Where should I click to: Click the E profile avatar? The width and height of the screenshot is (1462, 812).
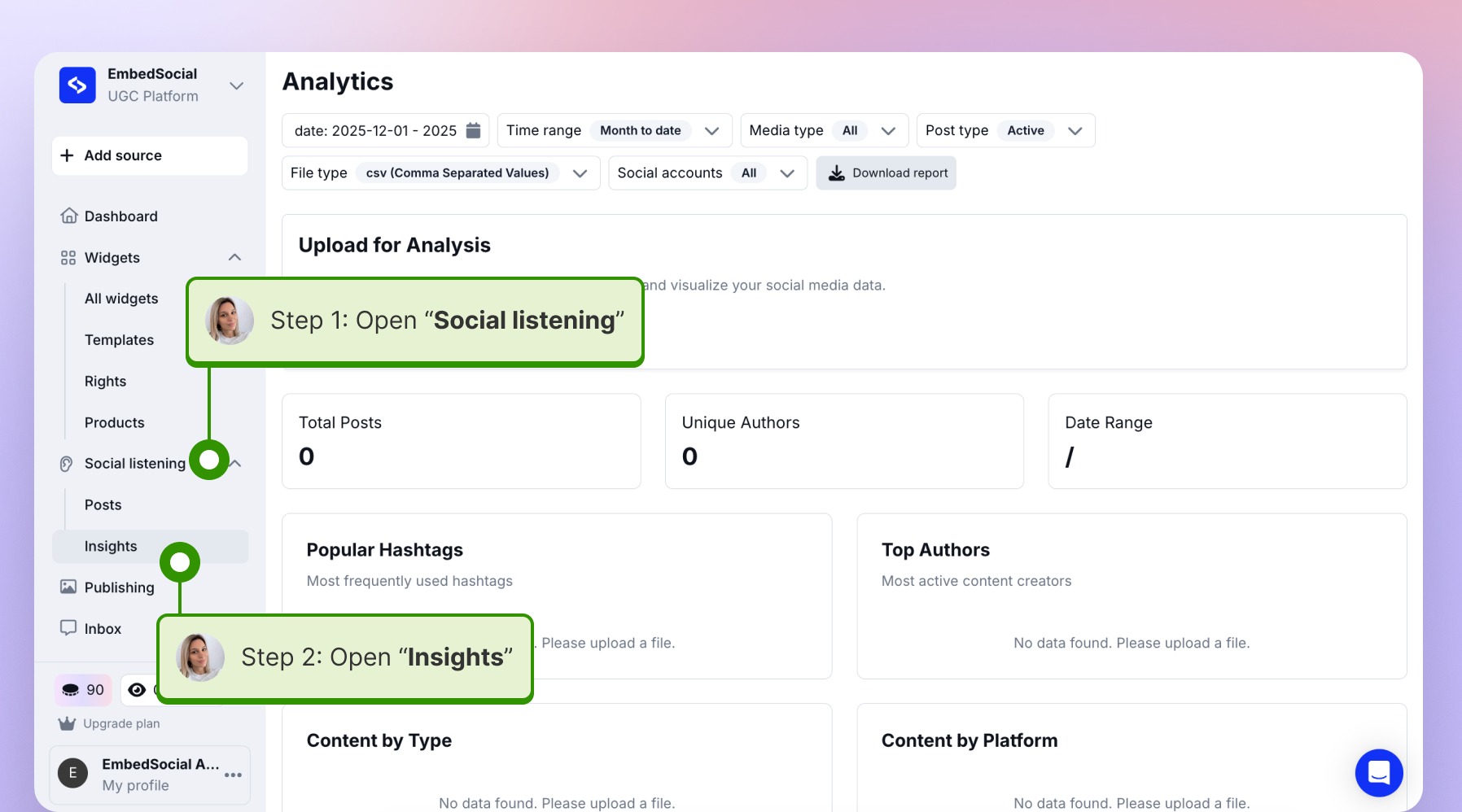coord(73,773)
